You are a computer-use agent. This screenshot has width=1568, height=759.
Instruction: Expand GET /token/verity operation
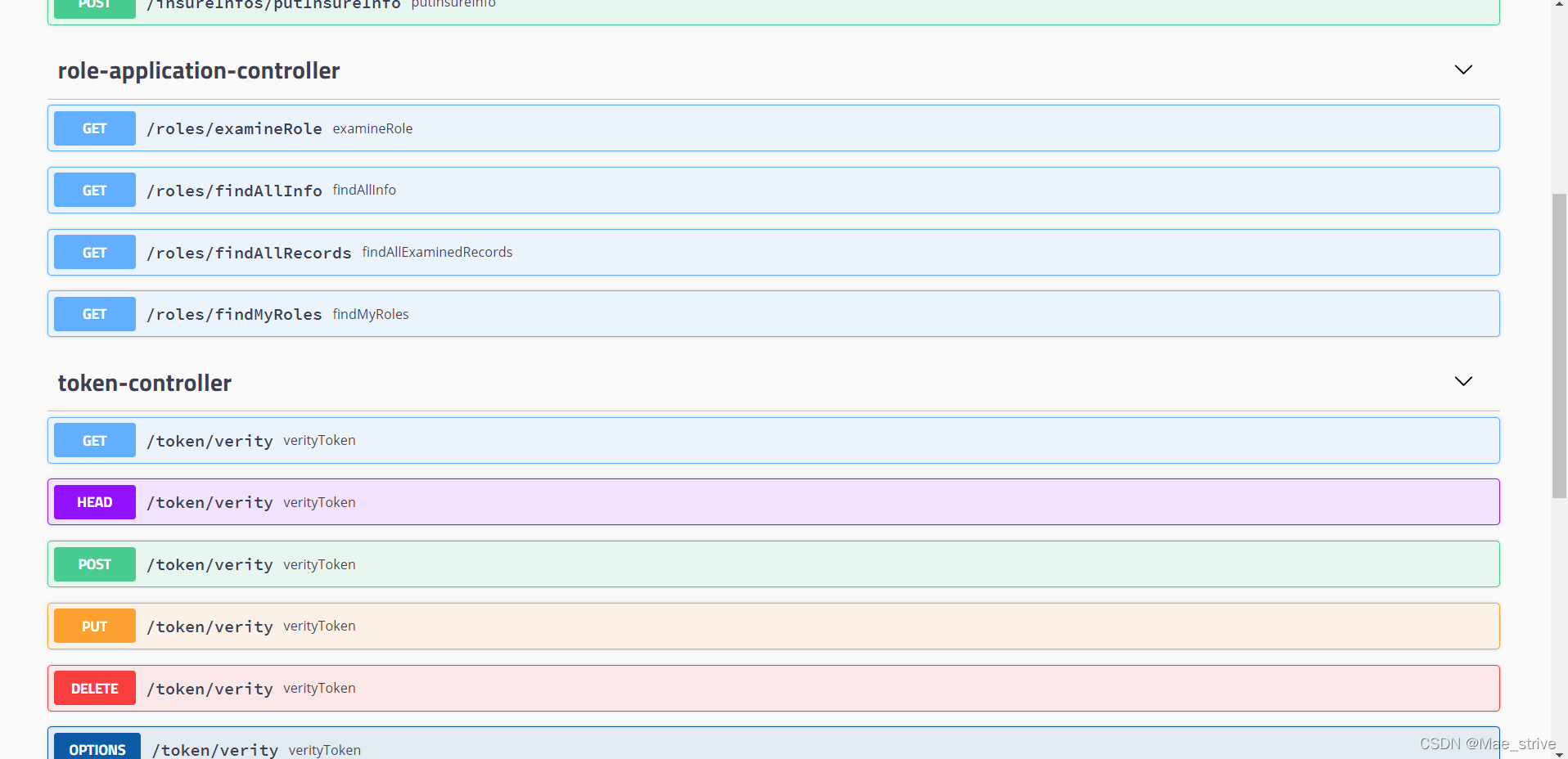coord(773,440)
